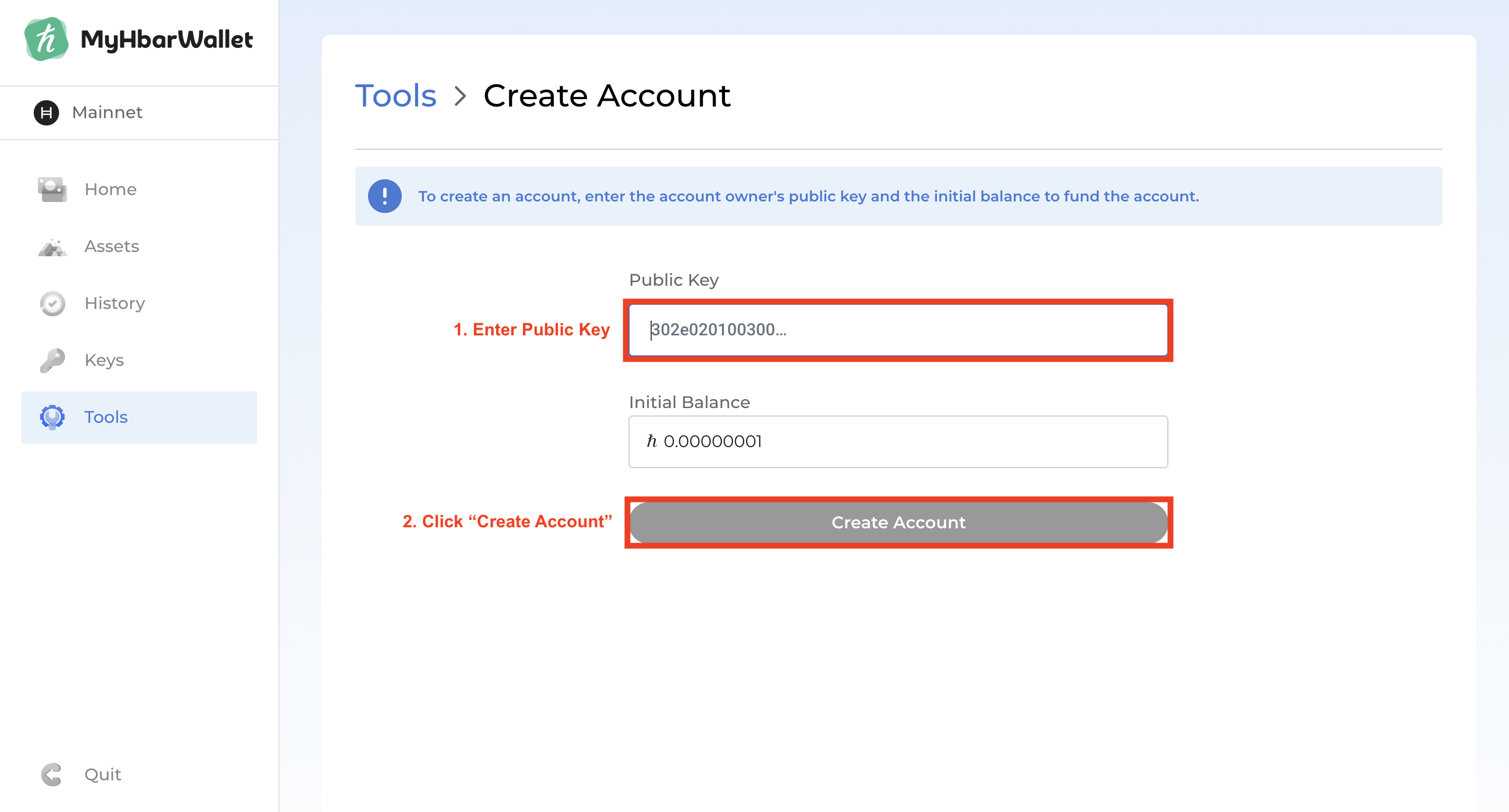Image resolution: width=1509 pixels, height=812 pixels.
Task: Click the Tools gear-wrench icon
Action: tap(52, 417)
